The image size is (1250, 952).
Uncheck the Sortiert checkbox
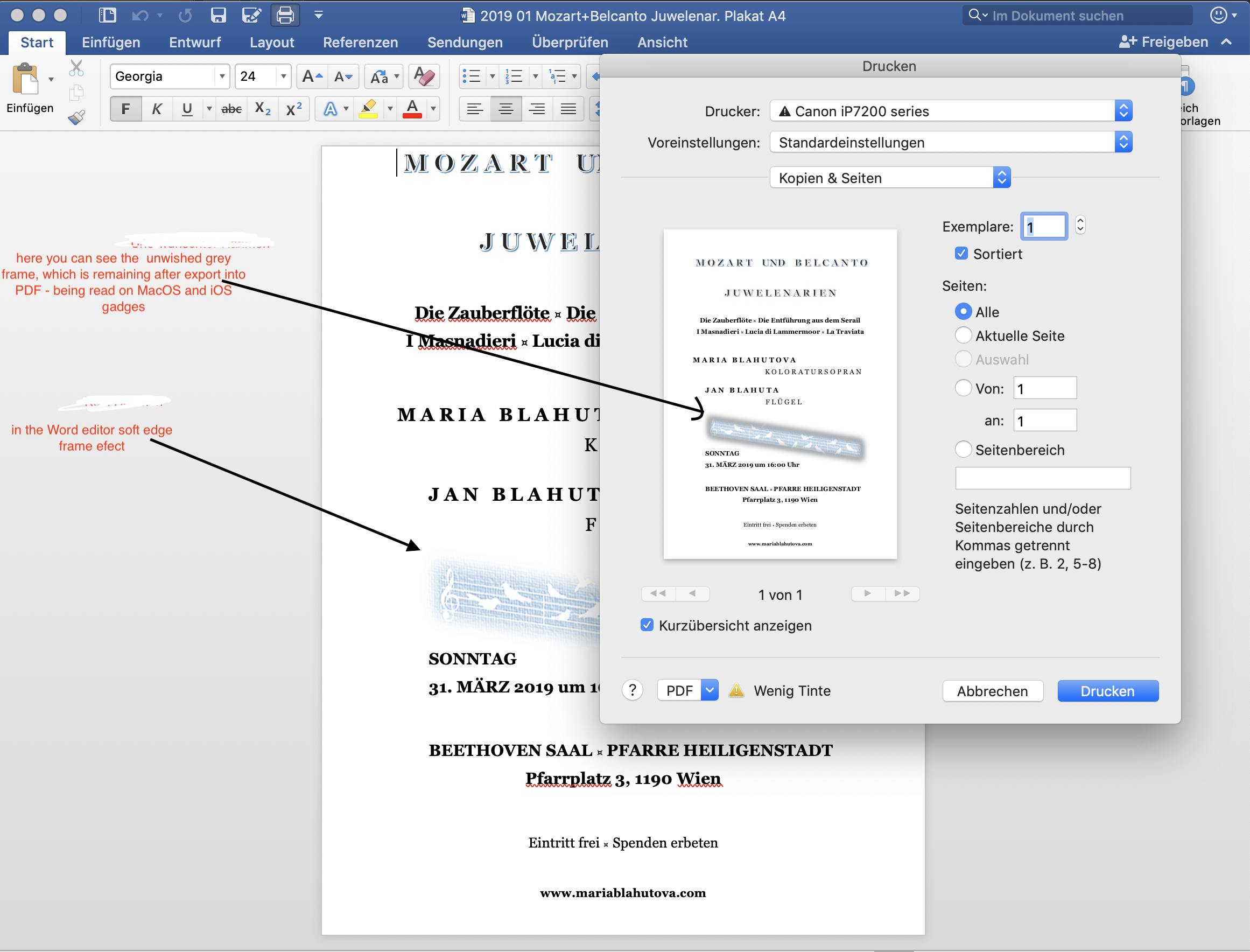[961, 253]
